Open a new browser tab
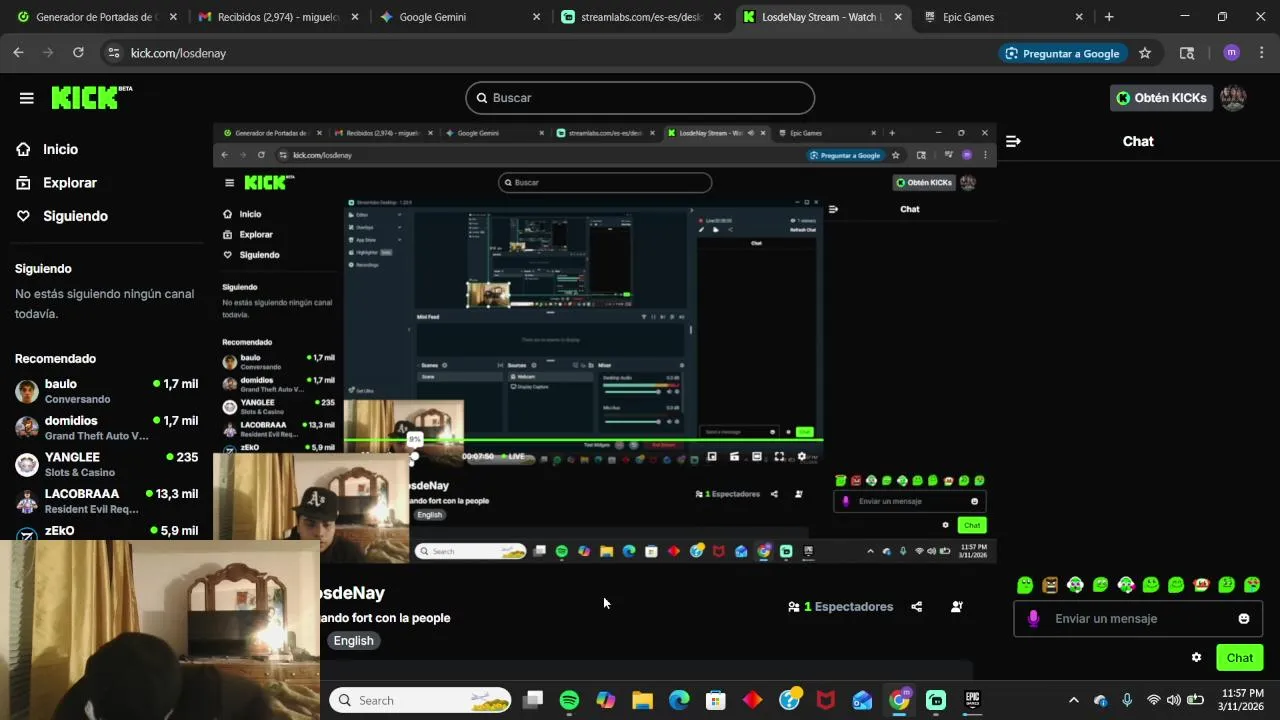Image resolution: width=1280 pixels, height=720 pixels. [1109, 17]
